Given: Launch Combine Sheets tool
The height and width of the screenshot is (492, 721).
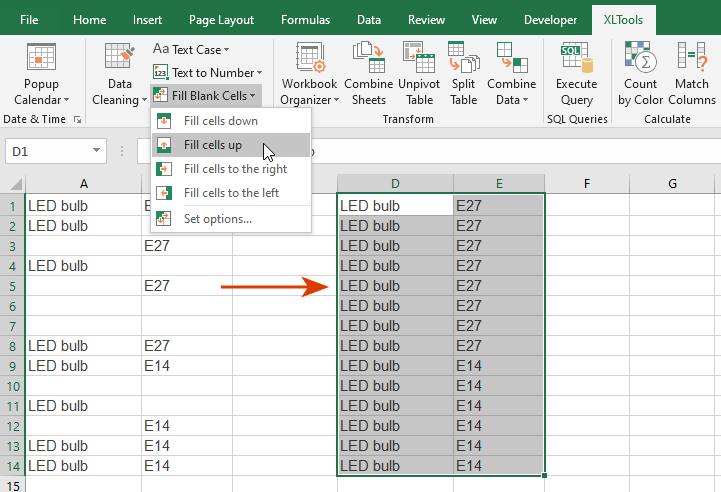Looking at the screenshot, I should pyautogui.click(x=368, y=74).
